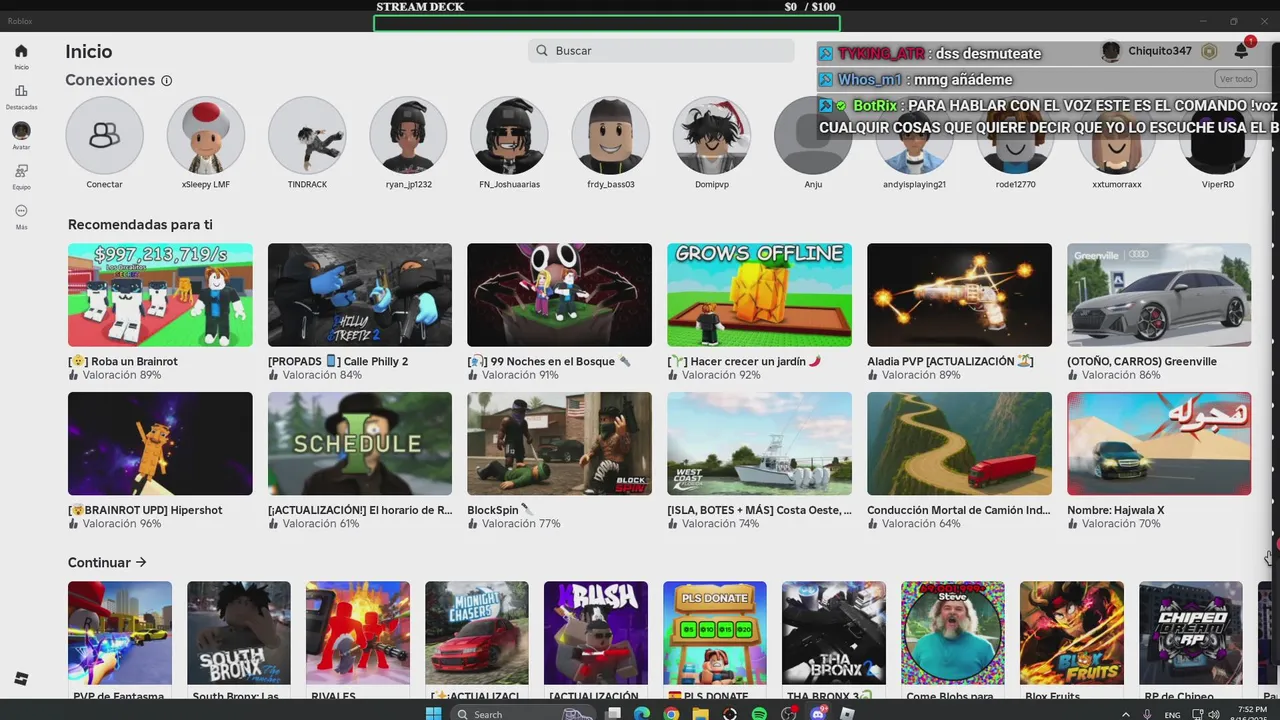The height and width of the screenshot is (720, 1280).
Task: Open FN_Joshuaarias friend avatar
Action: tap(509, 135)
